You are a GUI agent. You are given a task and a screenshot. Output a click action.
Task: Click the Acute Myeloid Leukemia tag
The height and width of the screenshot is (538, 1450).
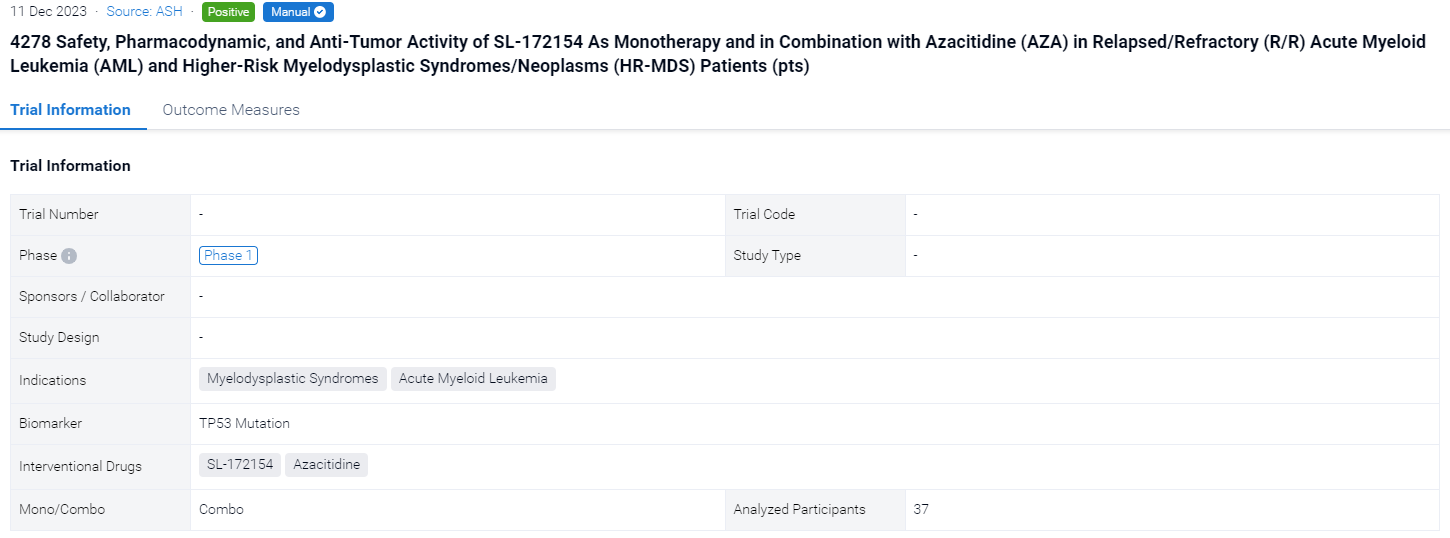(473, 379)
